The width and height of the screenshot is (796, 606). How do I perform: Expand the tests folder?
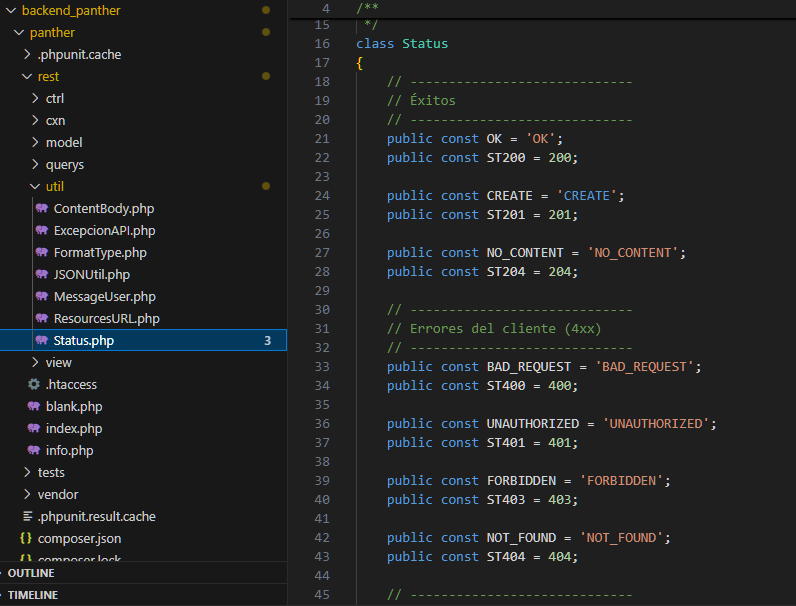click(x=27, y=472)
